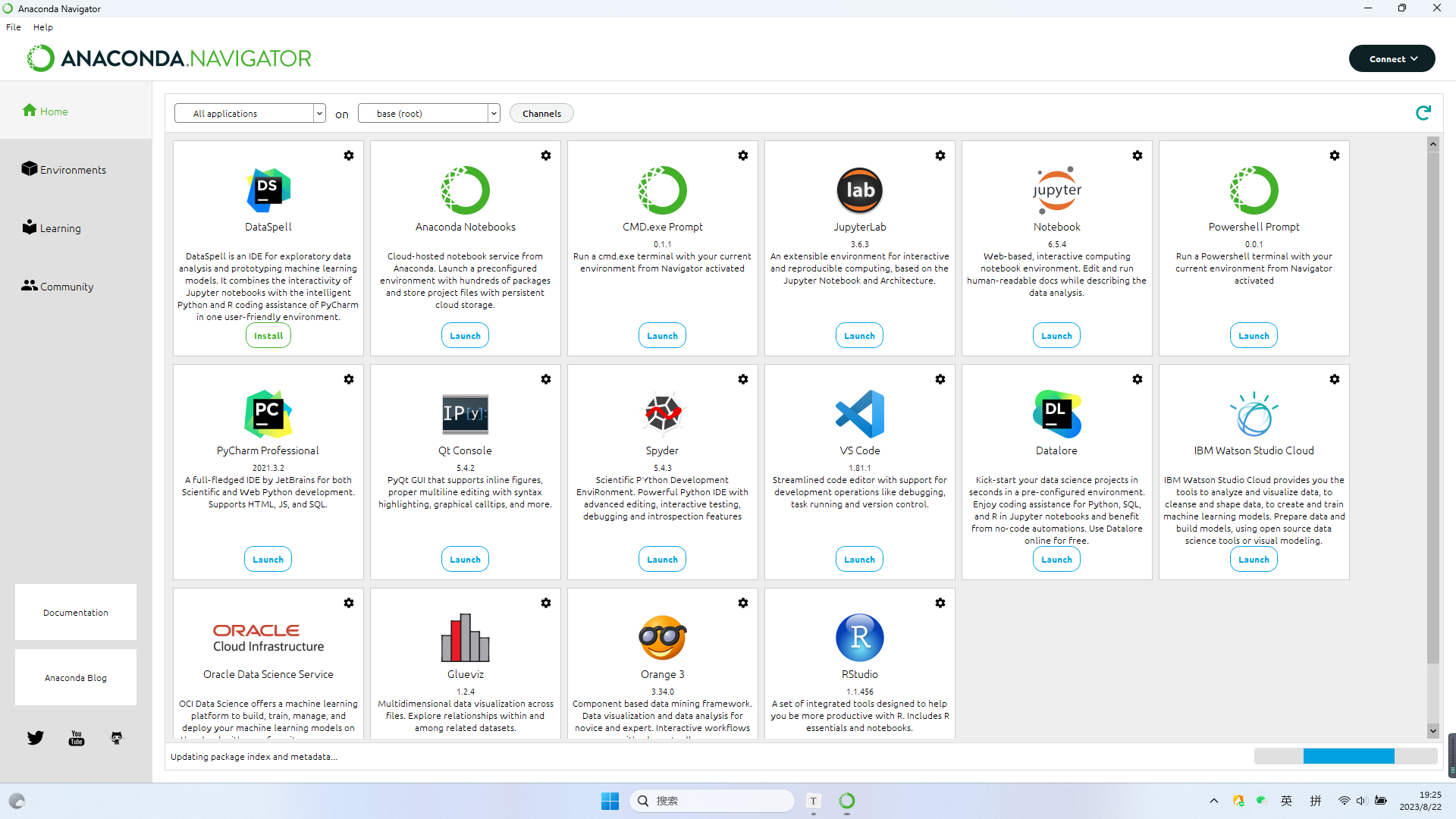Click Anaconda Navigator taskbar icon
Screen dimensions: 1456x819
[x=847, y=801]
